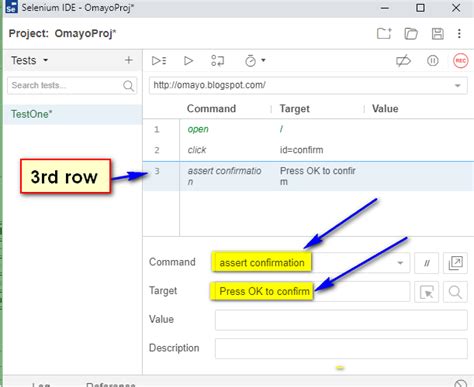Select target in page icon
The width and height of the screenshot is (474, 387).
click(x=426, y=292)
